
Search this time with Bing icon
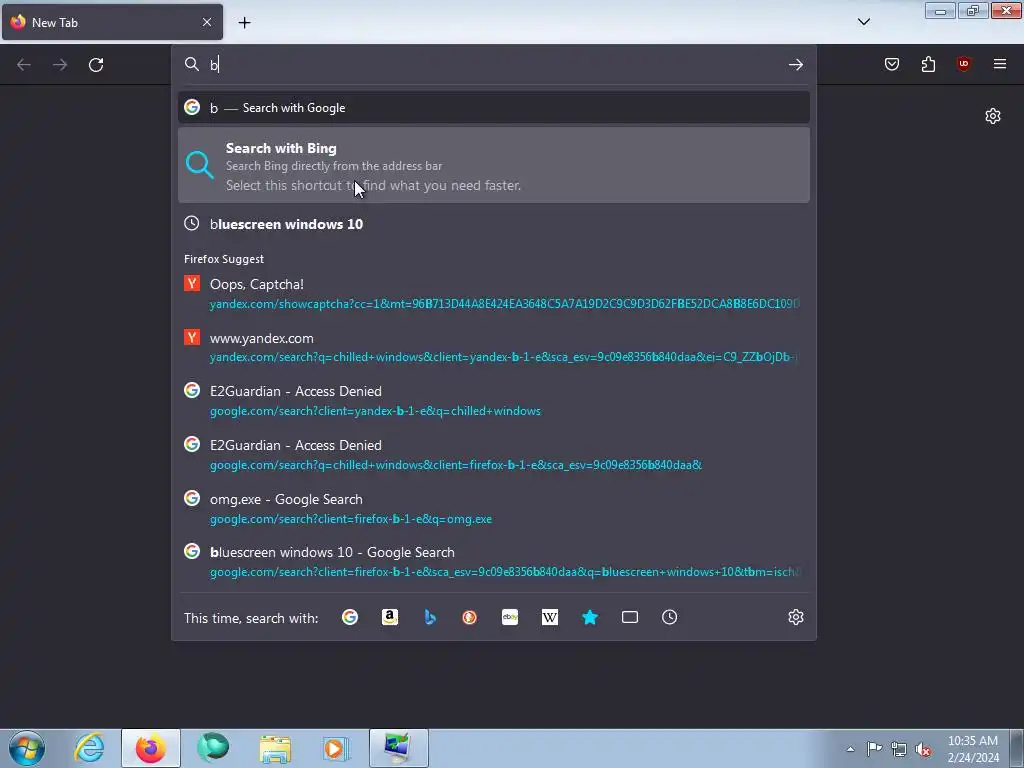[x=430, y=617]
